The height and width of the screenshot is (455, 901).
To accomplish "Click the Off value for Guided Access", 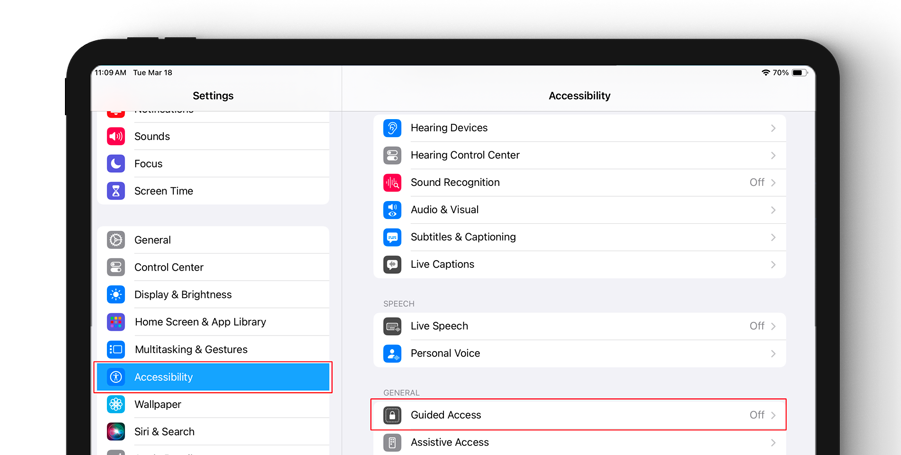I will tap(757, 415).
